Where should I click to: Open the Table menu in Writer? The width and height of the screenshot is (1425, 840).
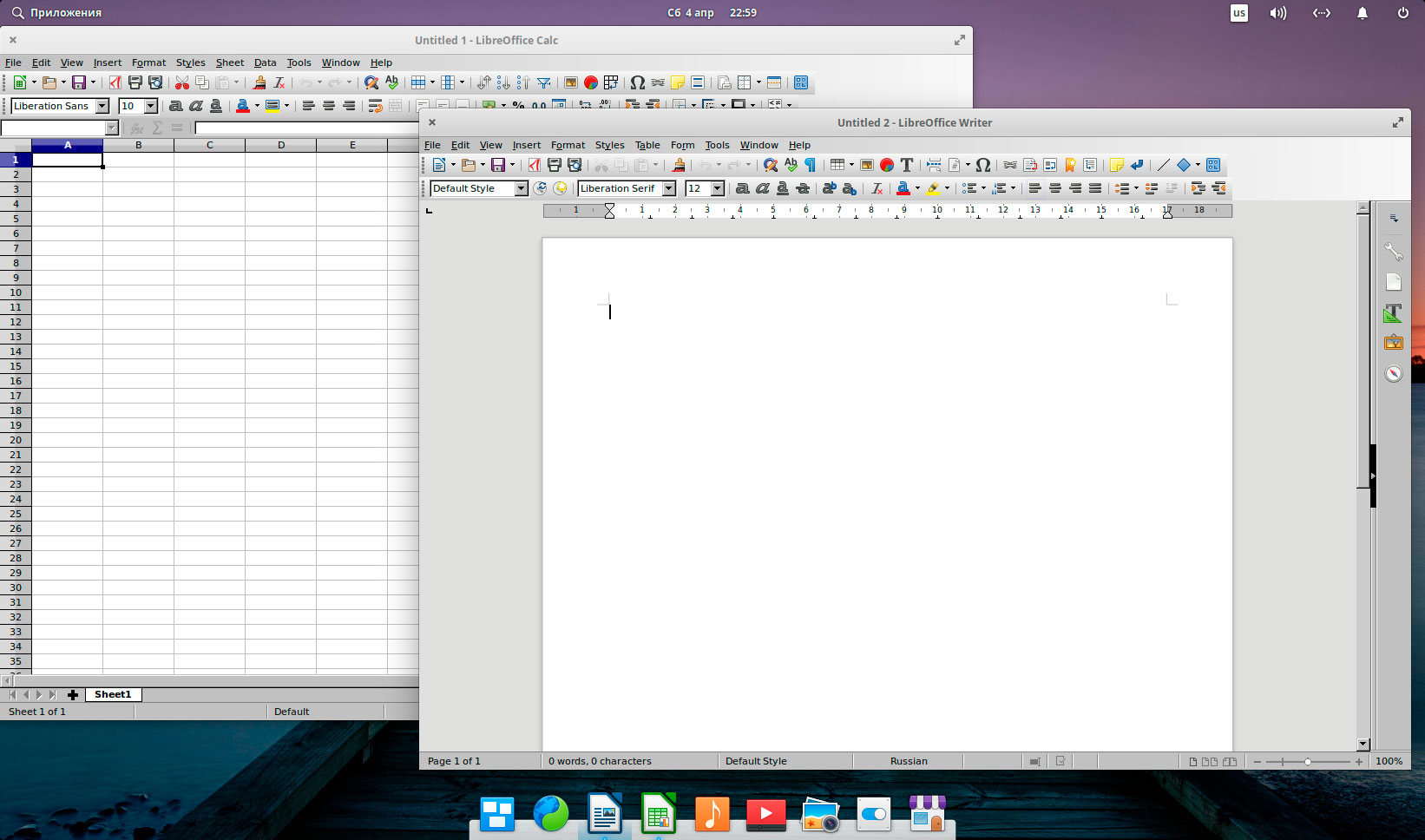647,145
